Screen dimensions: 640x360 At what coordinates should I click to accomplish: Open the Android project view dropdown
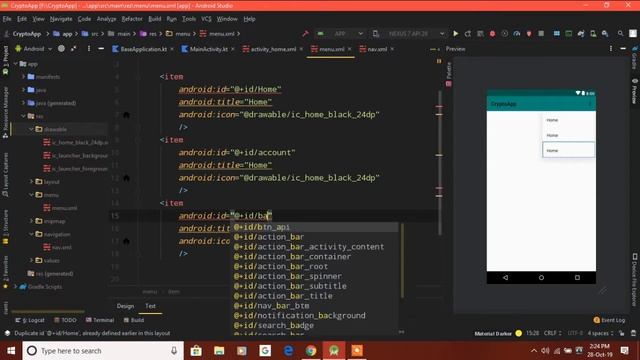point(33,49)
